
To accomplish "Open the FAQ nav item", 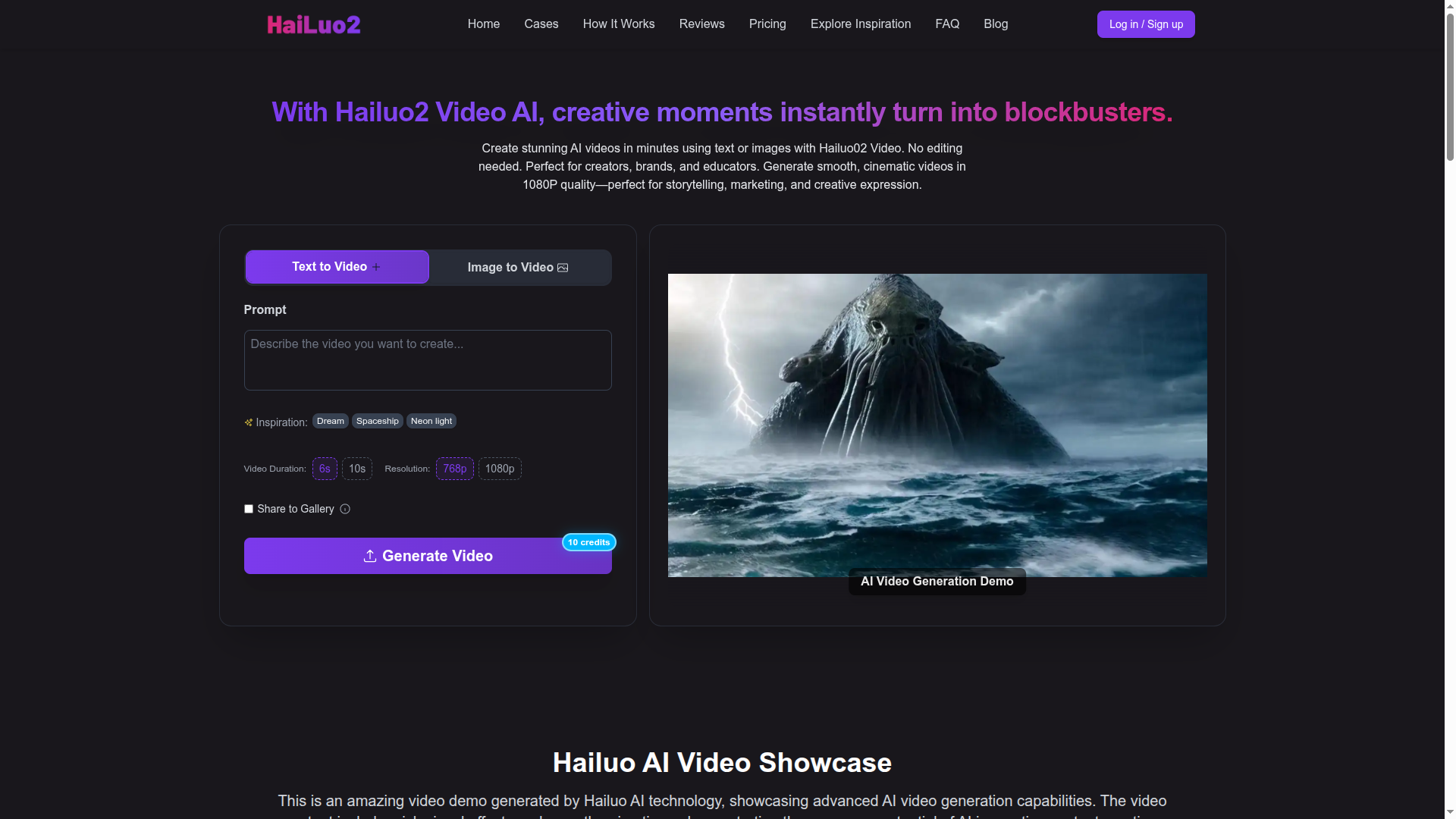I will click(947, 24).
